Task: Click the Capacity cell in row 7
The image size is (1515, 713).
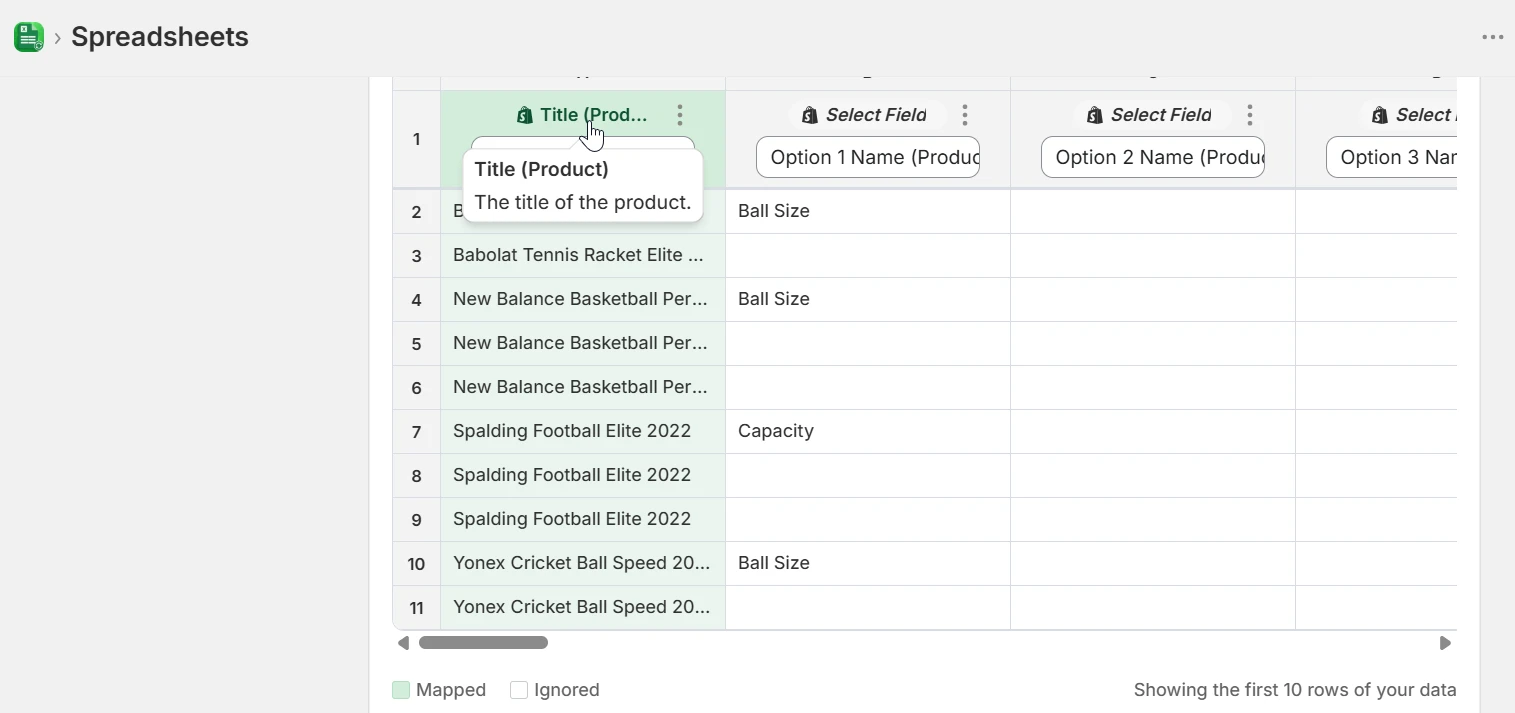Action: click(x=868, y=431)
